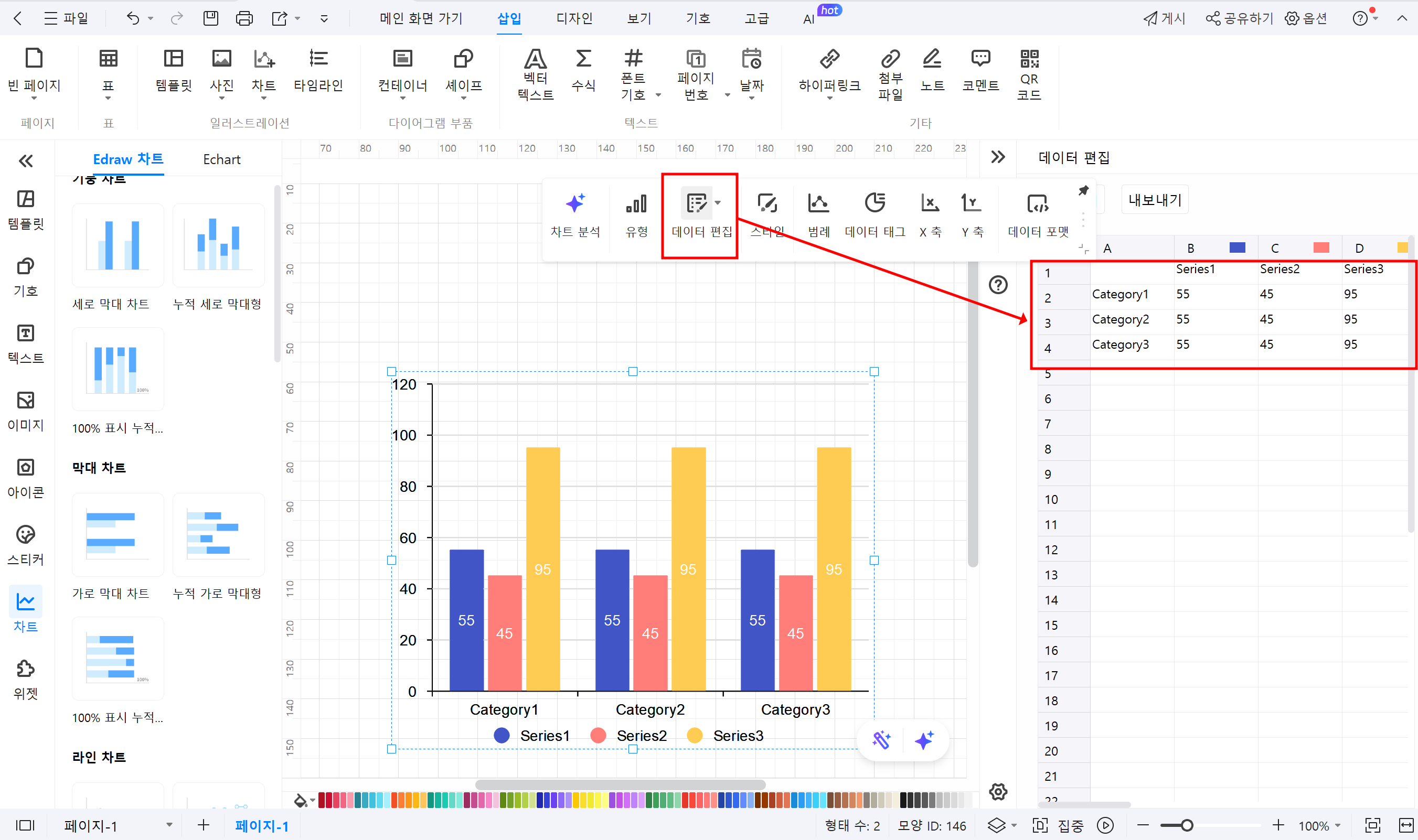Open the table (표) insert tool
The height and width of the screenshot is (840, 1418).
point(108,73)
